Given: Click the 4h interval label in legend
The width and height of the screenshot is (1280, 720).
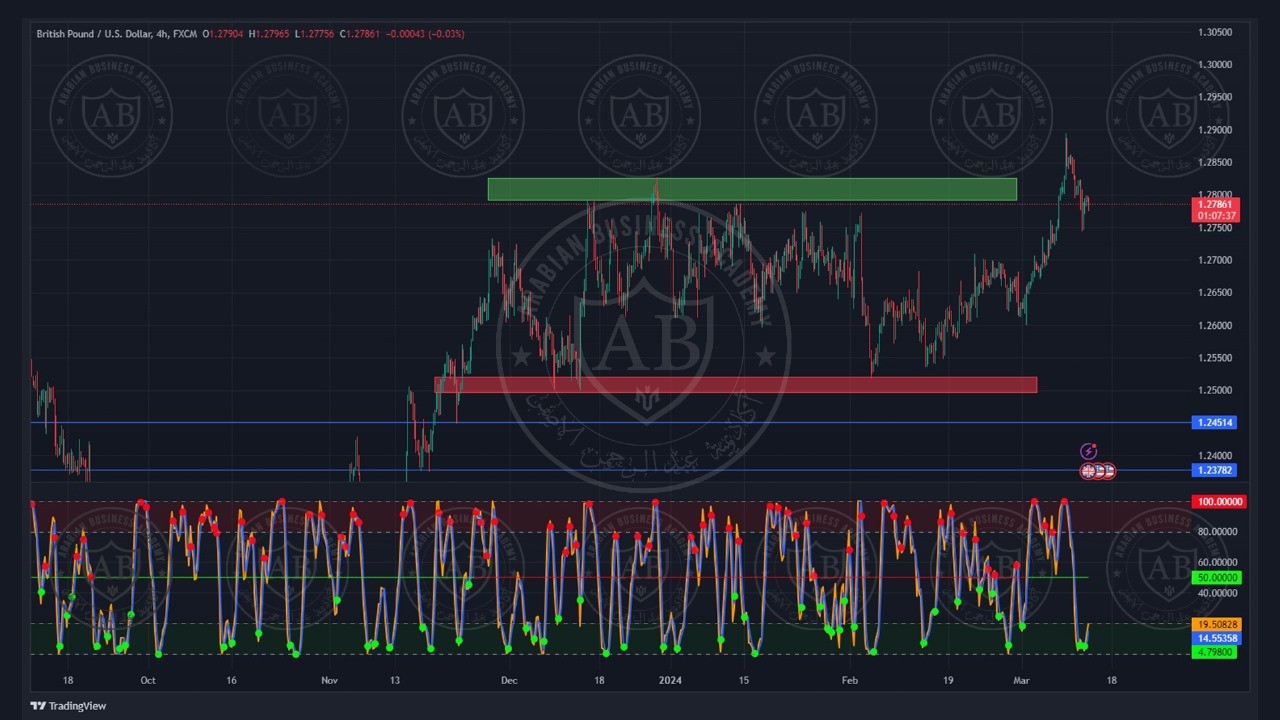Looking at the screenshot, I should coord(162,34).
